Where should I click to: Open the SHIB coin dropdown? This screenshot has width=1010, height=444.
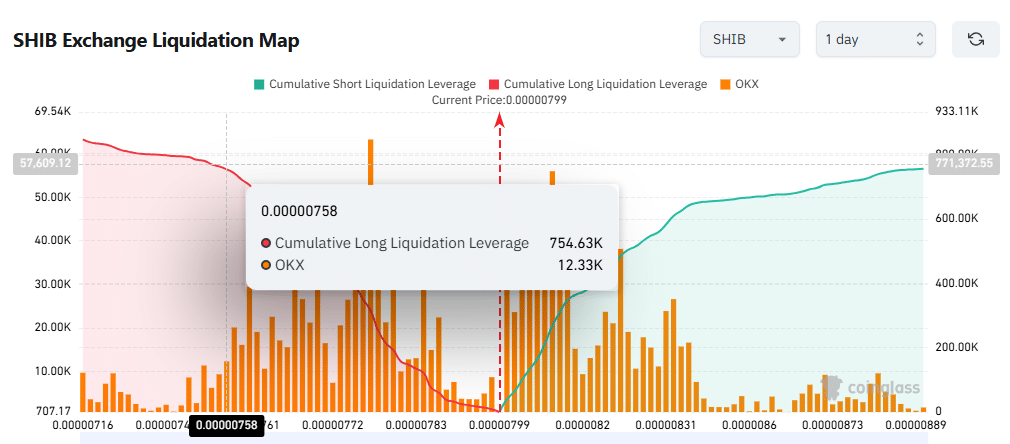click(749, 40)
